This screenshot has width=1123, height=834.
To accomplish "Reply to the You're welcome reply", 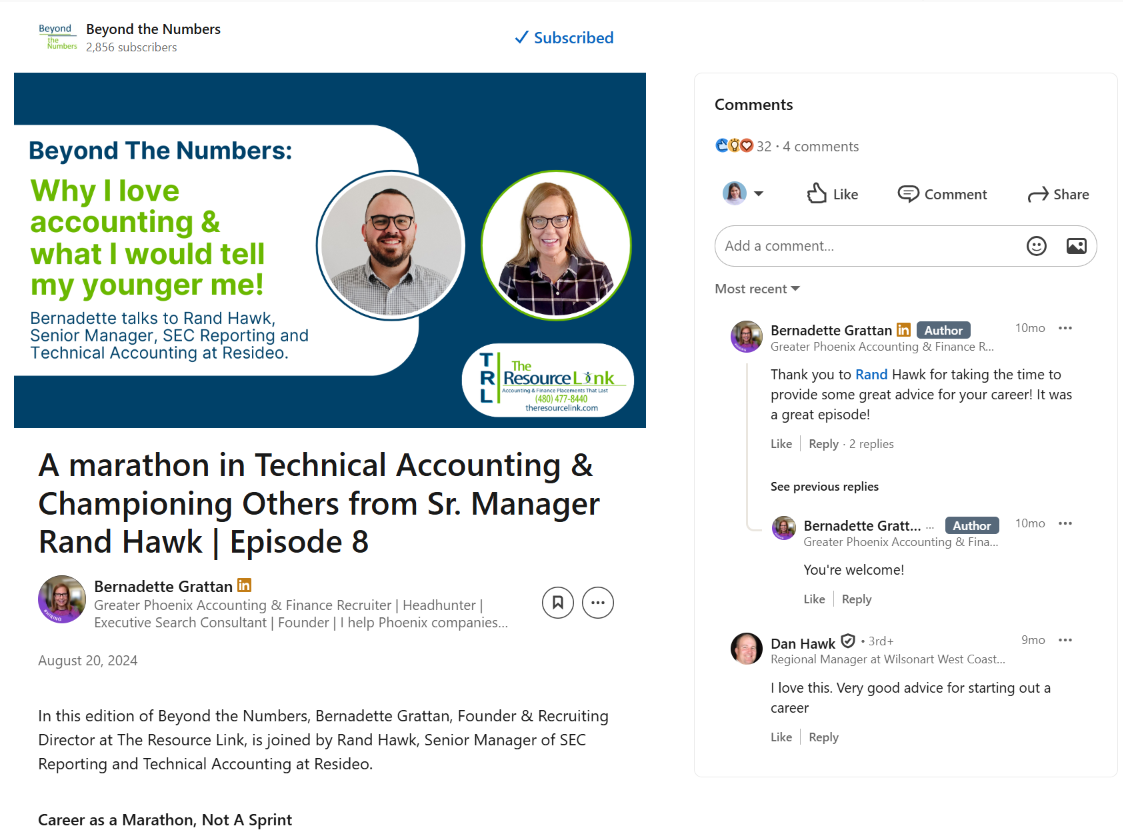I will [856, 600].
